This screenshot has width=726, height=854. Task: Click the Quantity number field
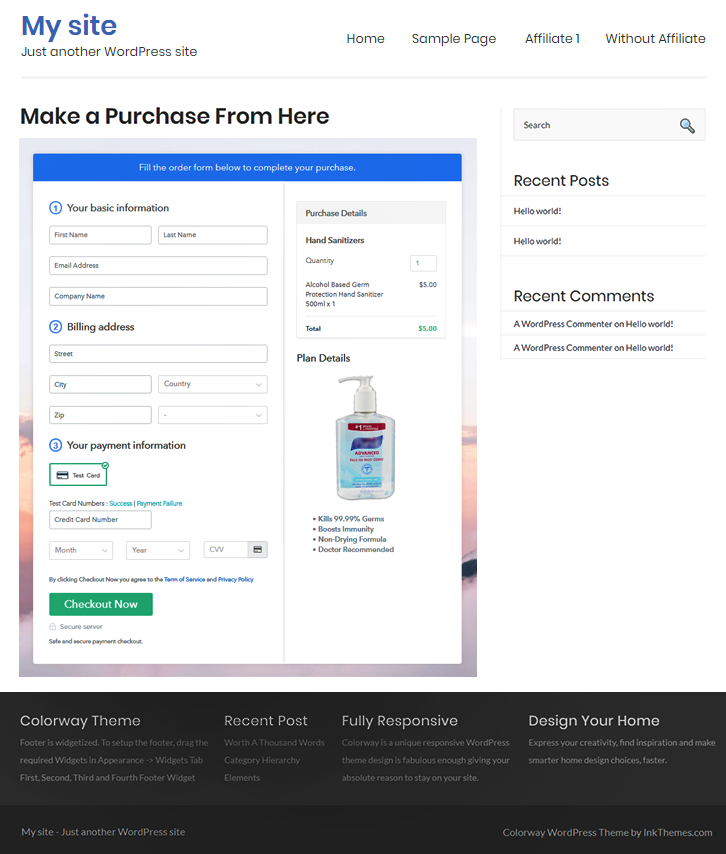point(423,263)
